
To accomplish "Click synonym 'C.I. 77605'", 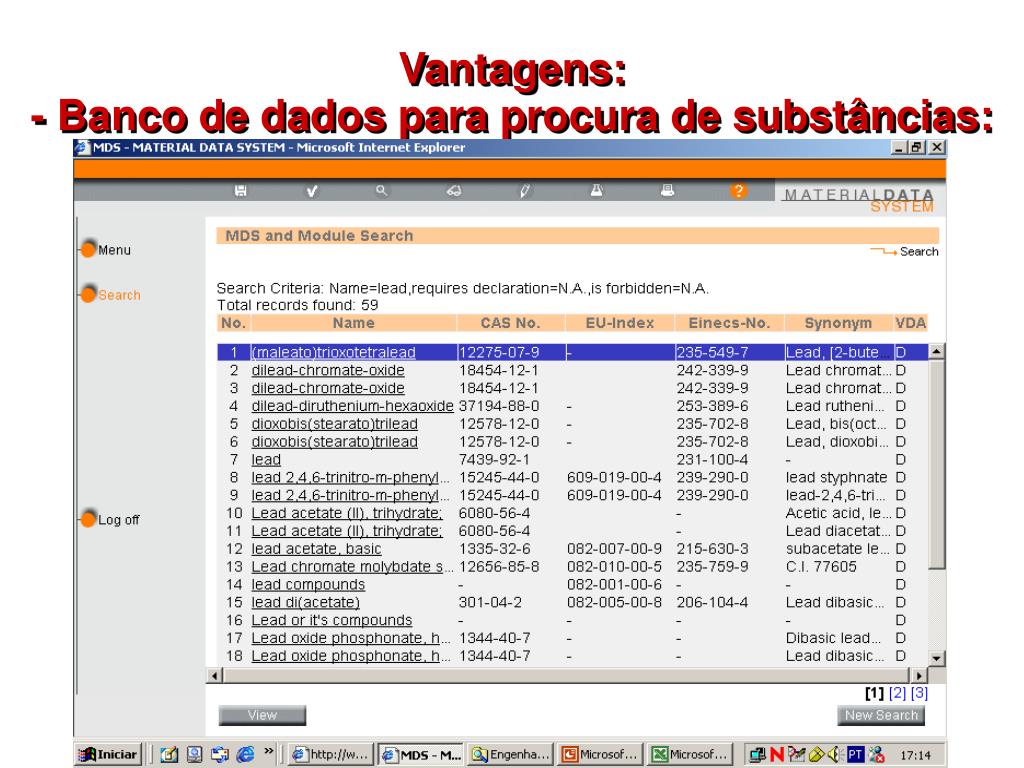I will [821, 567].
